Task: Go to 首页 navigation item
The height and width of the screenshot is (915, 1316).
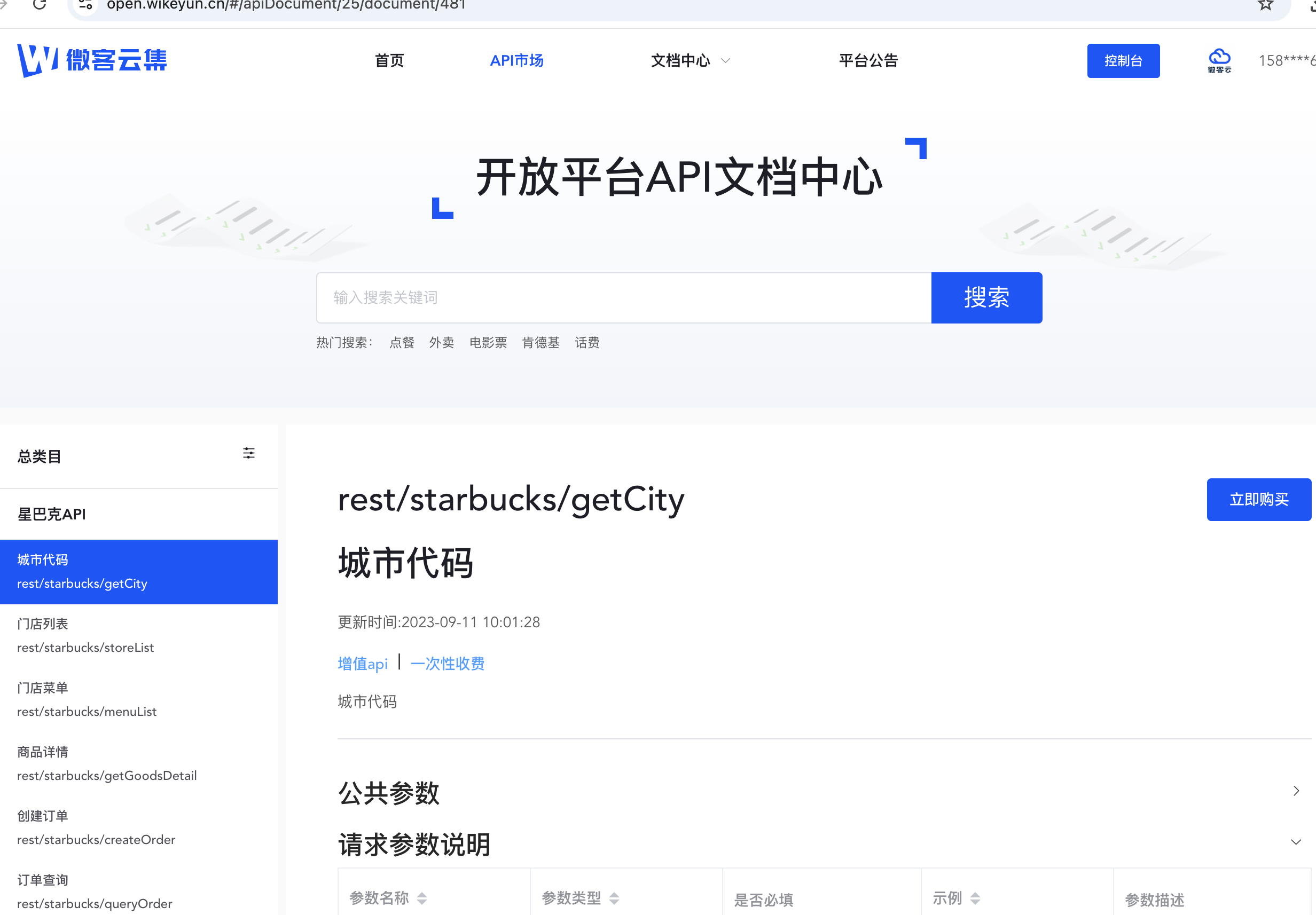Action: (x=389, y=60)
